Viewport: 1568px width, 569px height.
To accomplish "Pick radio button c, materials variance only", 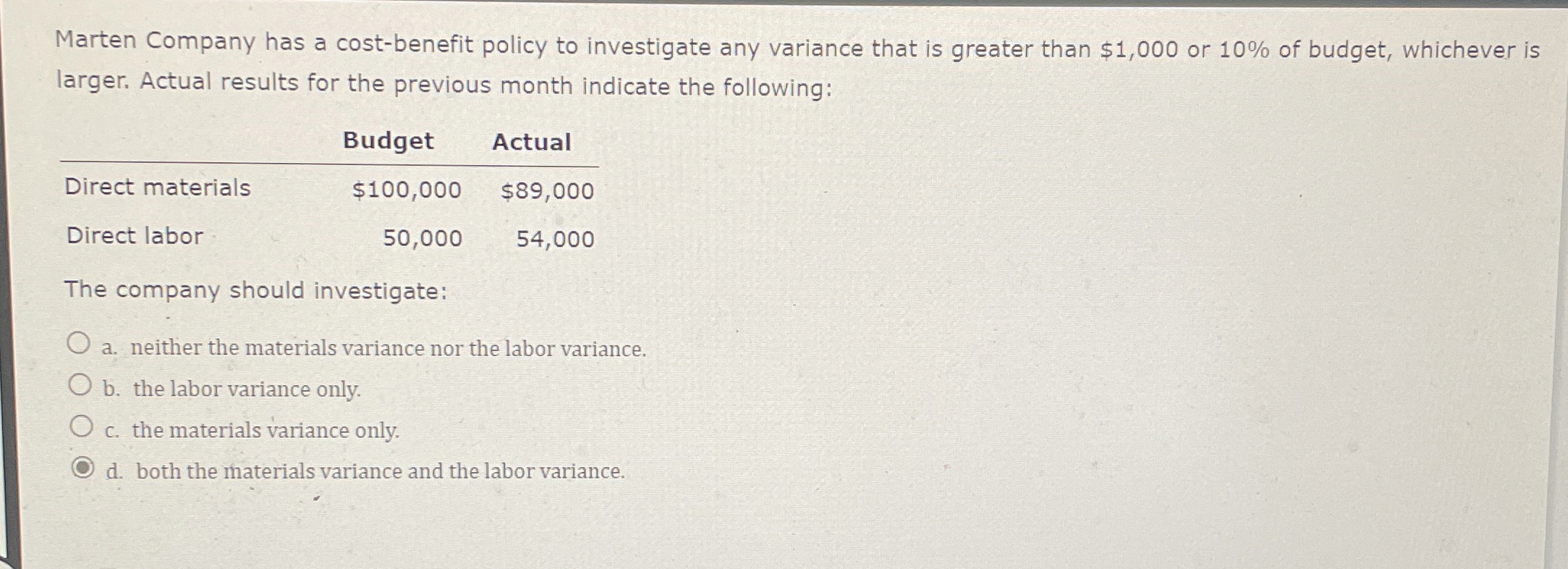I will point(82,426).
